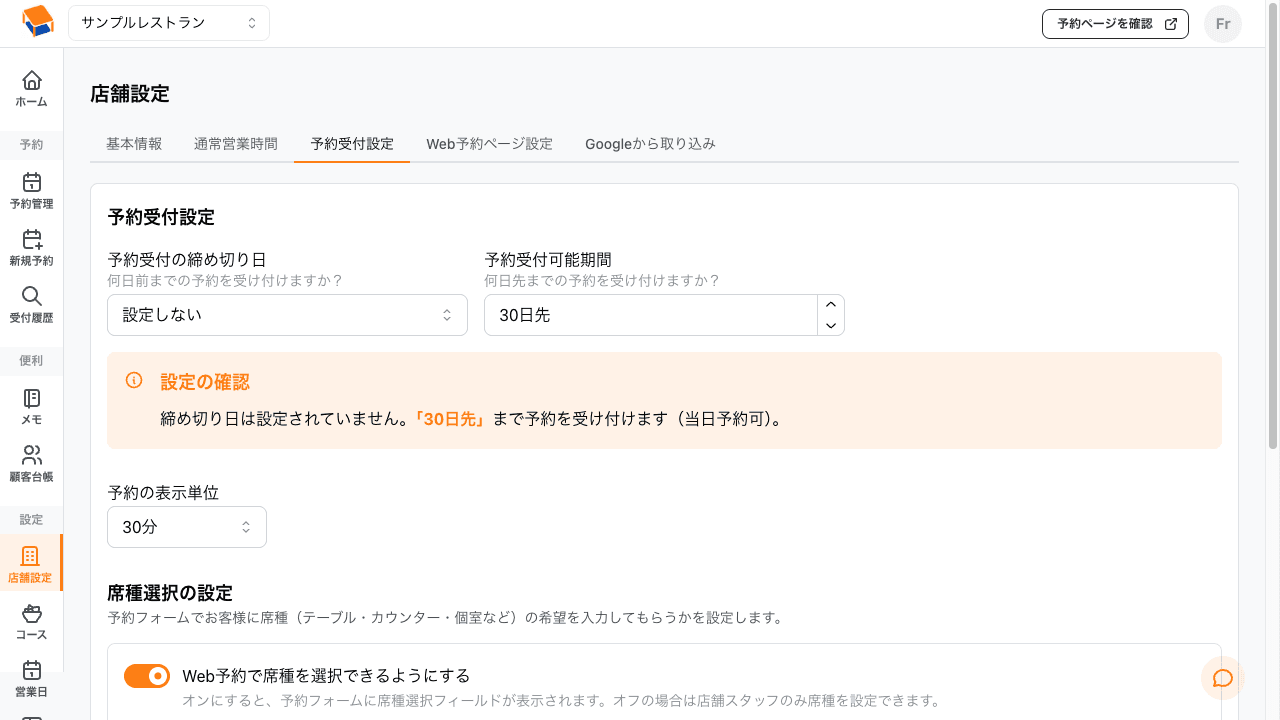Click the 予約ページを確認 button
Image resolution: width=1280 pixels, height=720 pixels.
1115,23
